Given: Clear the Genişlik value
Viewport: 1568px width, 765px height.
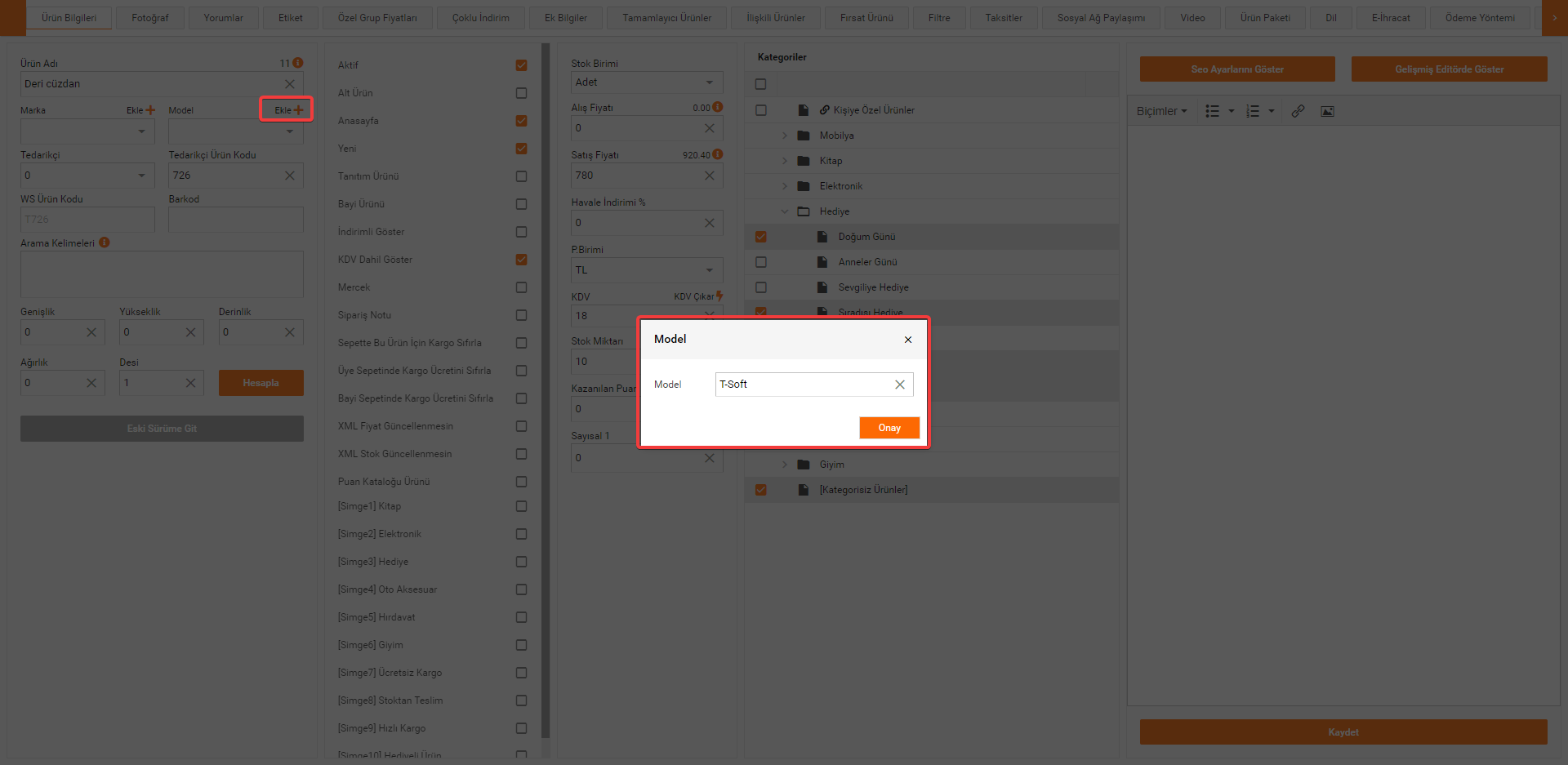Looking at the screenshot, I should pos(91,332).
